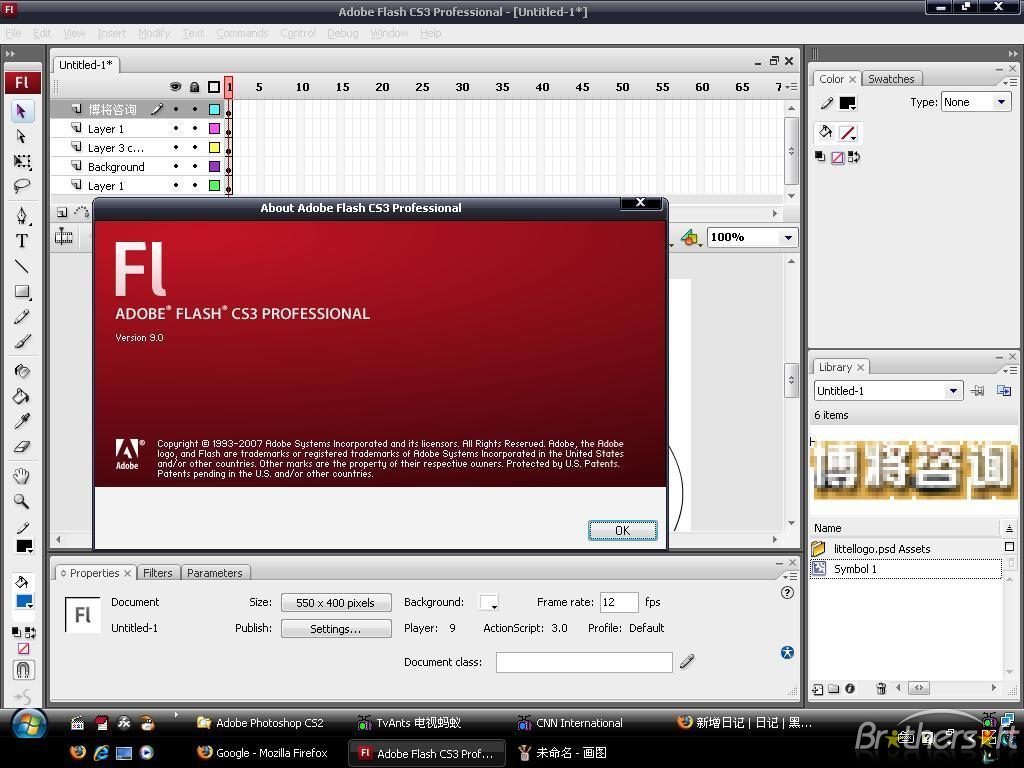1024x768 pixels.
Task: Open the Library document selector dropdown
Action: pyautogui.click(x=951, y=390)
